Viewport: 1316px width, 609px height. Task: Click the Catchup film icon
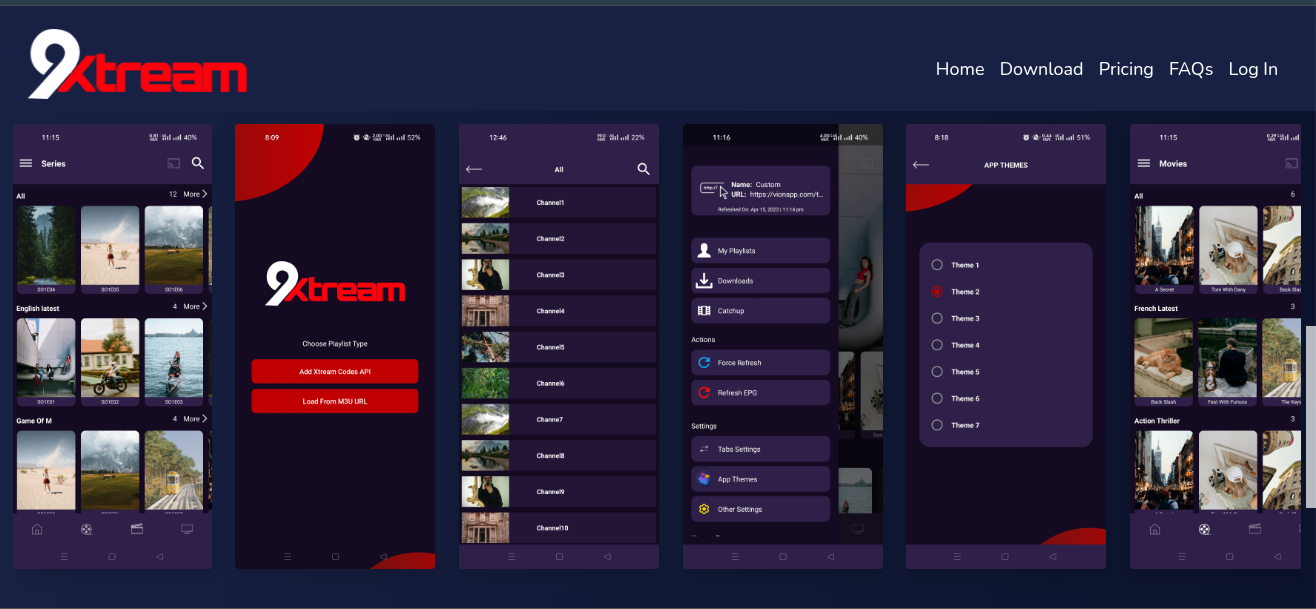click(704, 311)
